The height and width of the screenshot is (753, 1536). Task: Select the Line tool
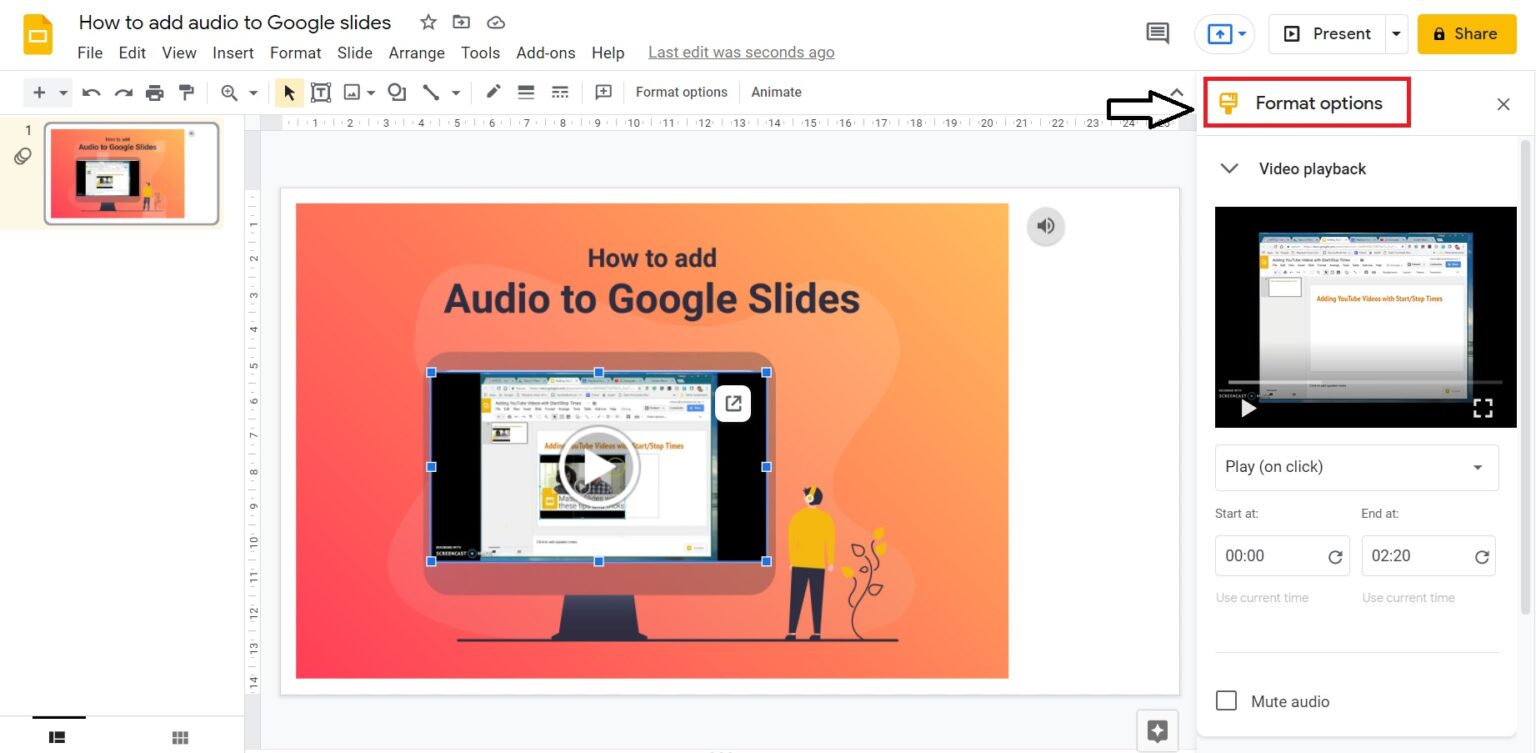point(433,92)
